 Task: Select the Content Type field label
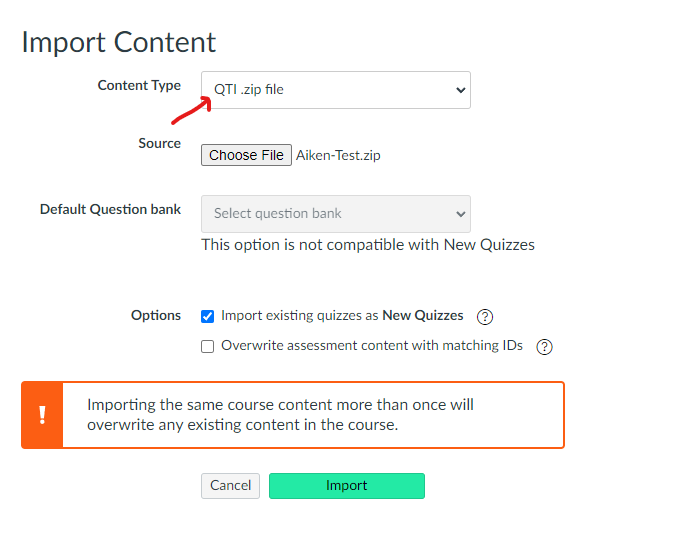(139, 86)
